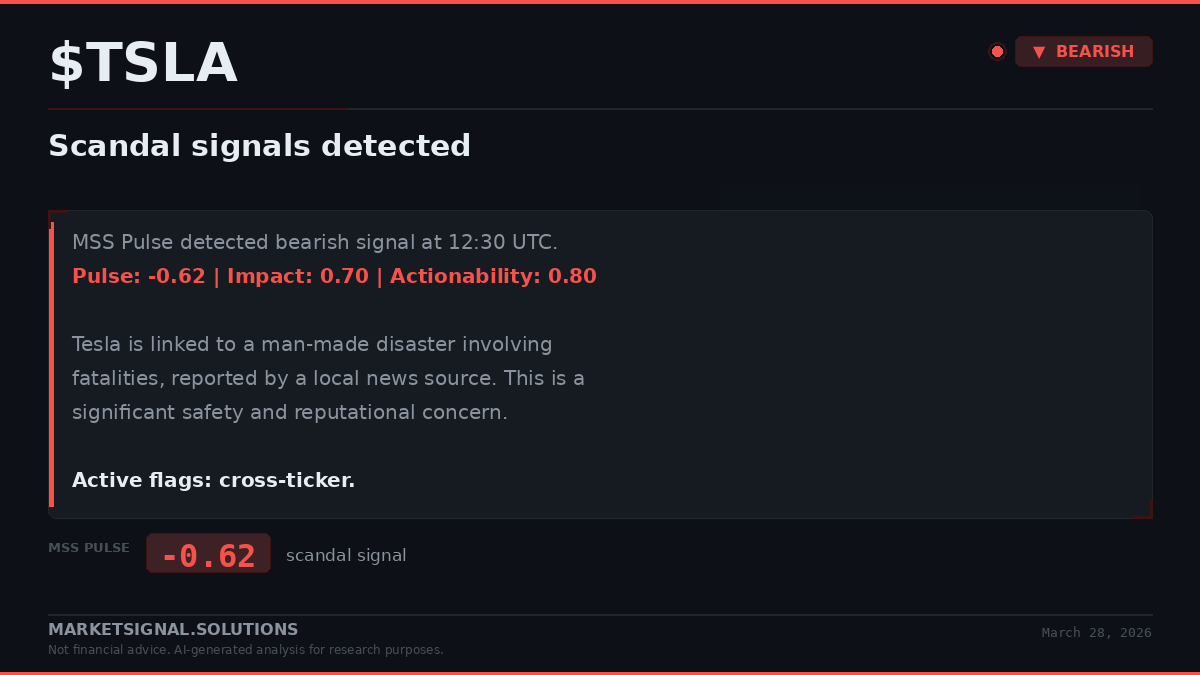The image size is (1200, 675).
Task: Open the MARKETSIGNAL.SOLUTIONS link
Action: (173, 630)
